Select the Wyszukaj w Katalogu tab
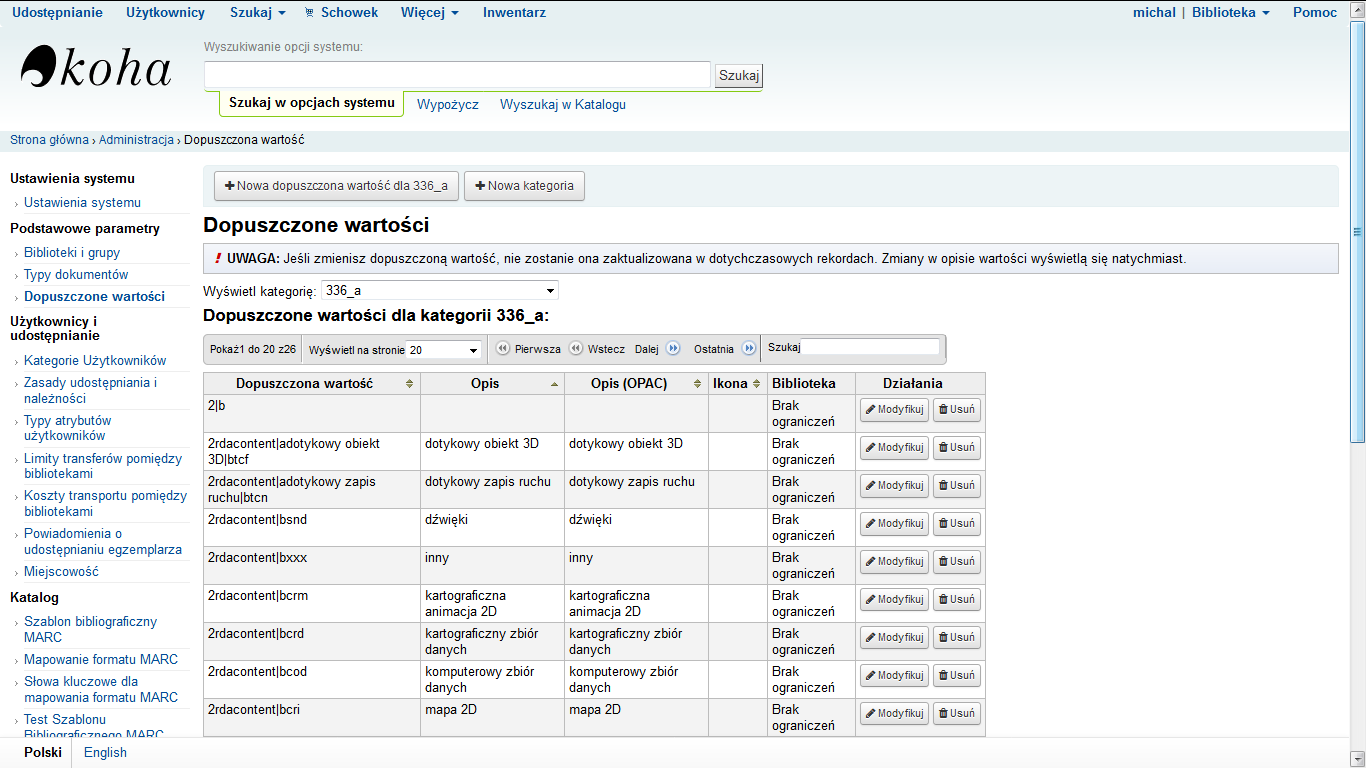The width and height of the screenshot is (1366, 768). [562, 104]
